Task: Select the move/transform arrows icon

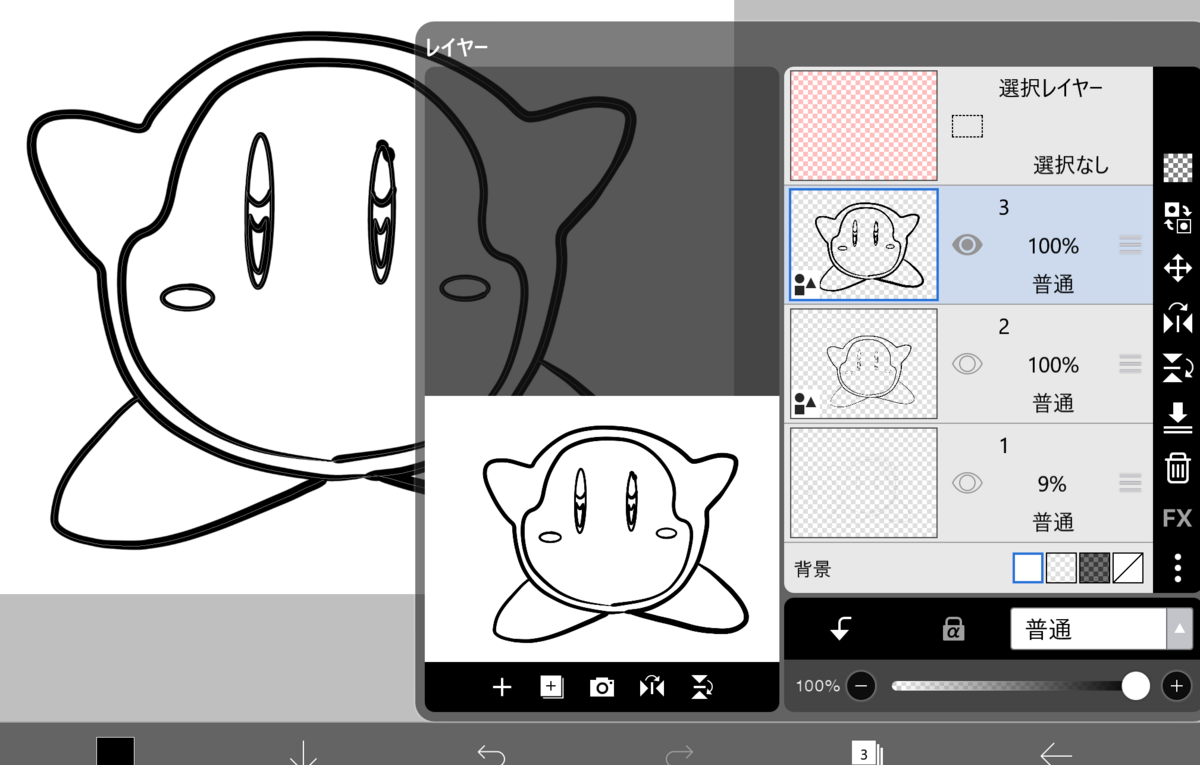Action: pos(1177,268)
